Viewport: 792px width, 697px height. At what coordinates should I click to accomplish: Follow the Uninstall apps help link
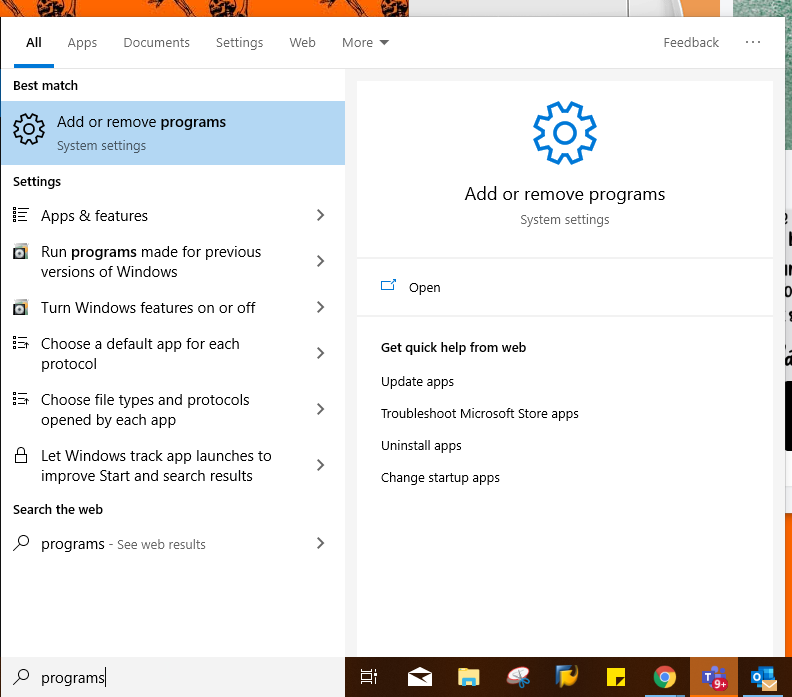tap(421, 445)
